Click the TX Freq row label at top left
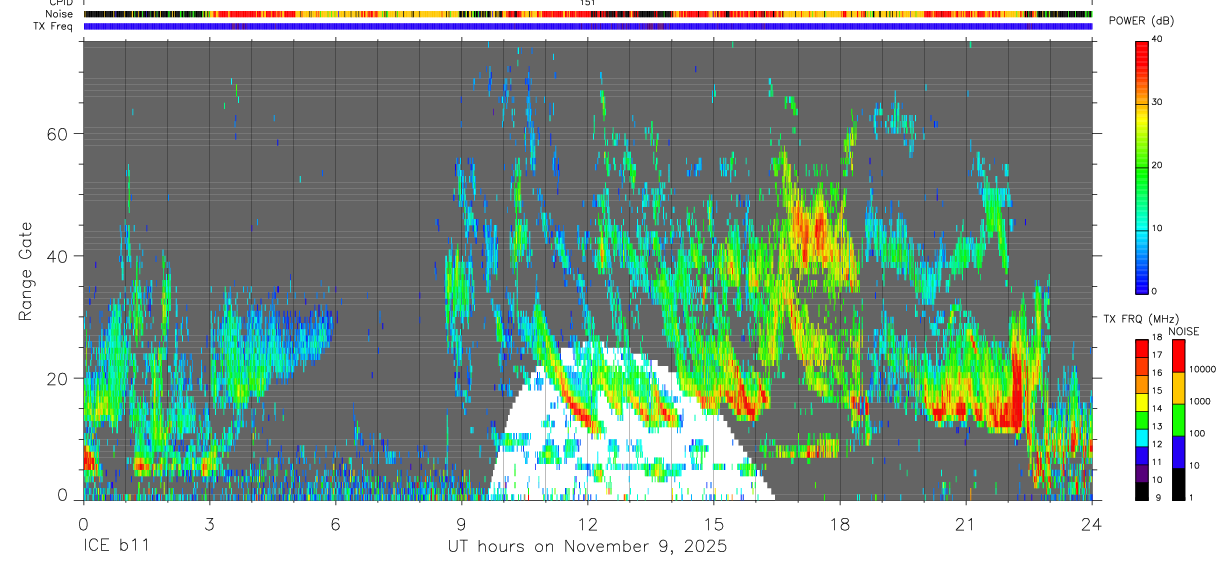1228x567 pixels. [x=54, y=26]
